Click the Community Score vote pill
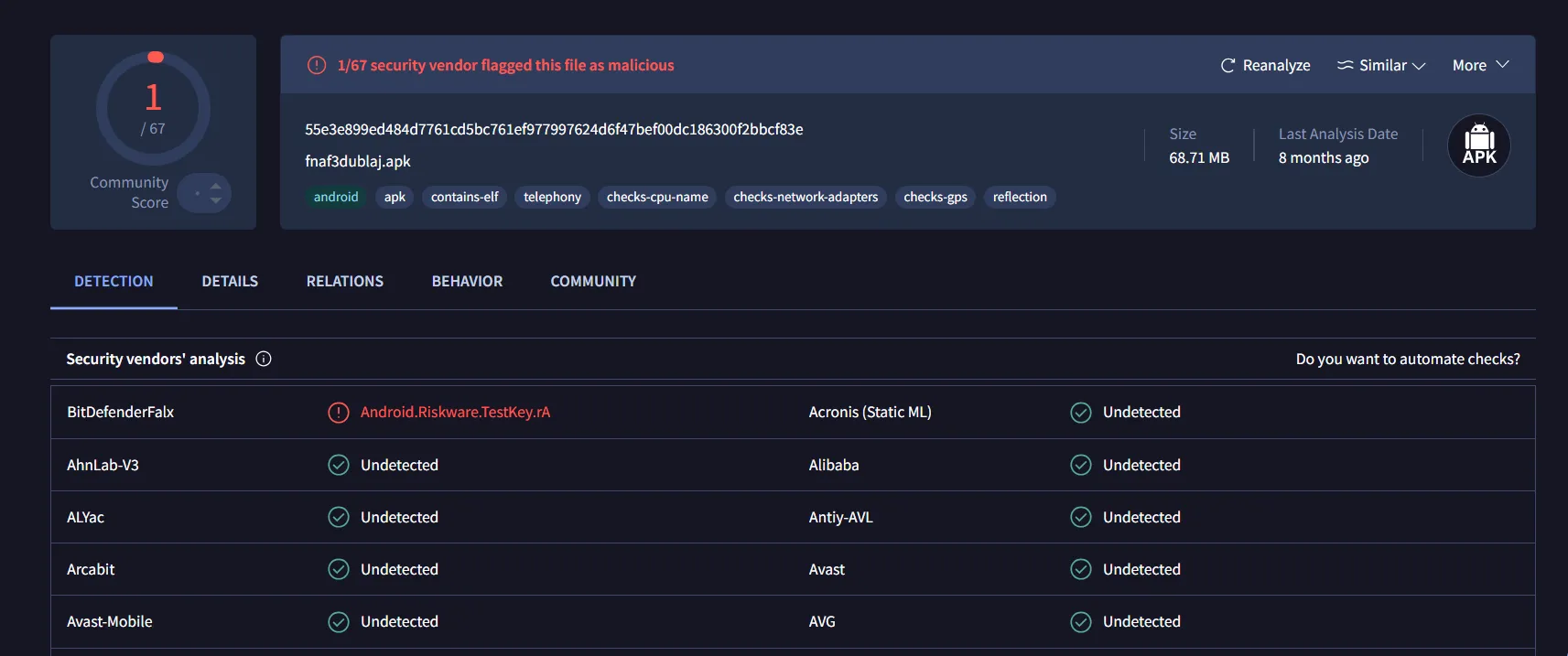 pyautogui.click(x=203, y=193)
